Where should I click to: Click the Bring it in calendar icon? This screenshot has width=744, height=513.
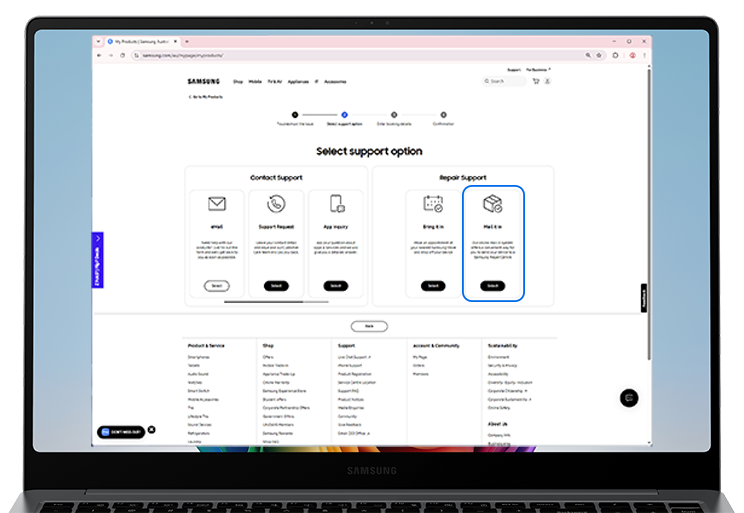433,204
